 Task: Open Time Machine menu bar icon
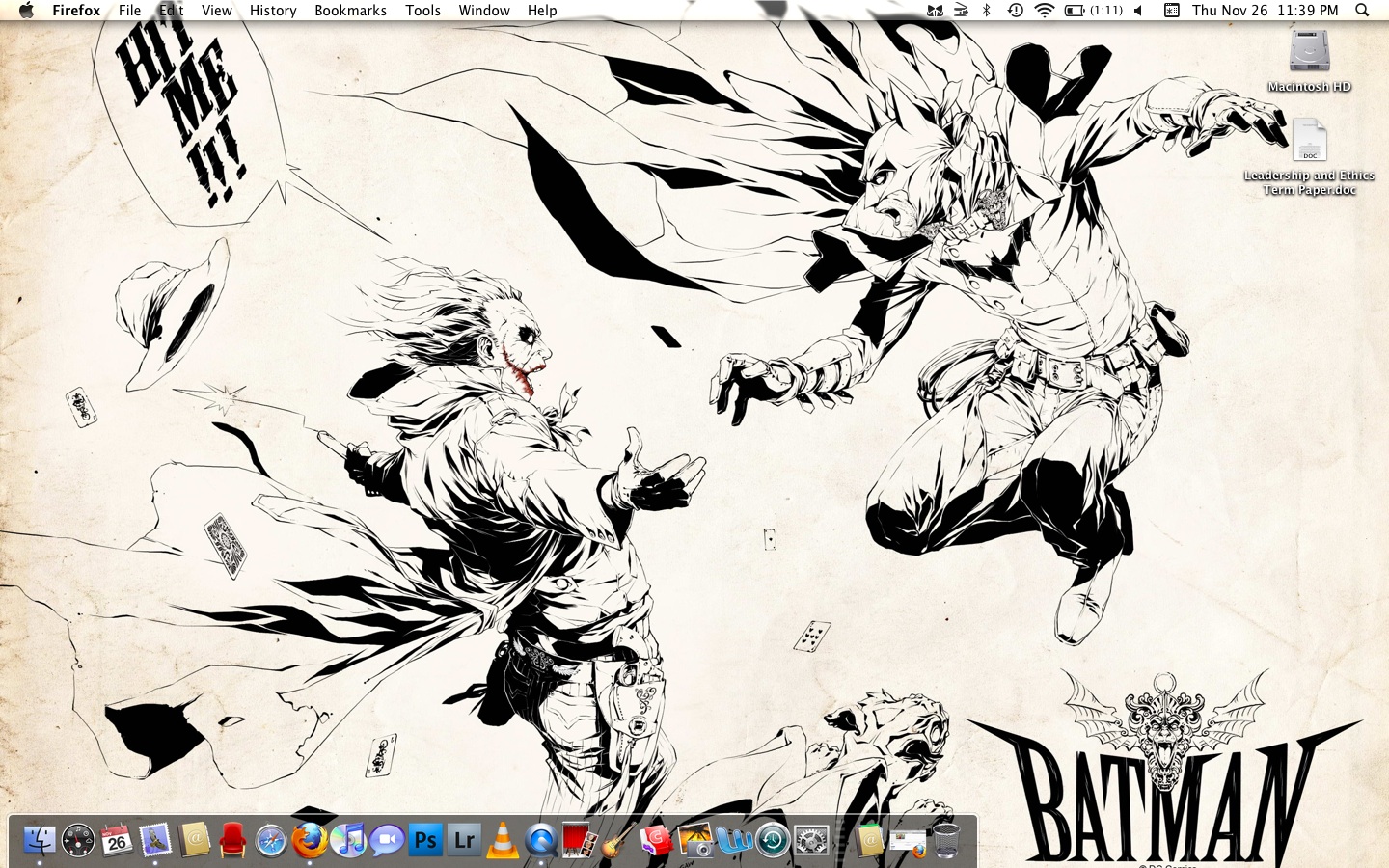click(1015, 10)
